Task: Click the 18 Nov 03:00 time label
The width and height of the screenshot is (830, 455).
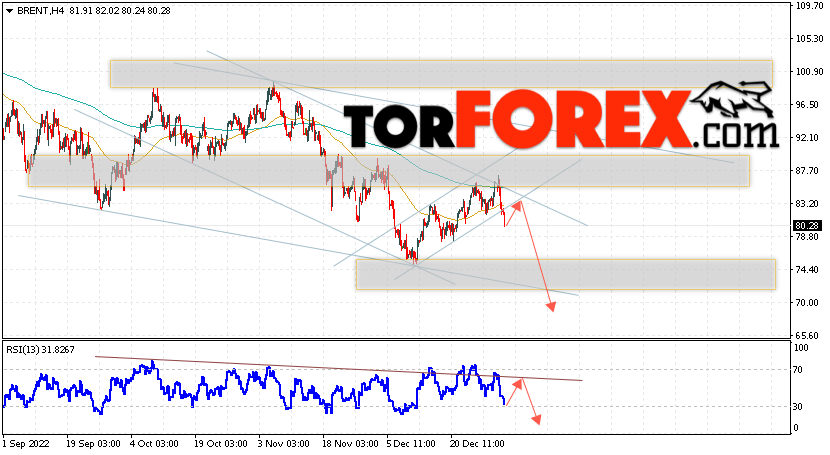Action: 350,443
